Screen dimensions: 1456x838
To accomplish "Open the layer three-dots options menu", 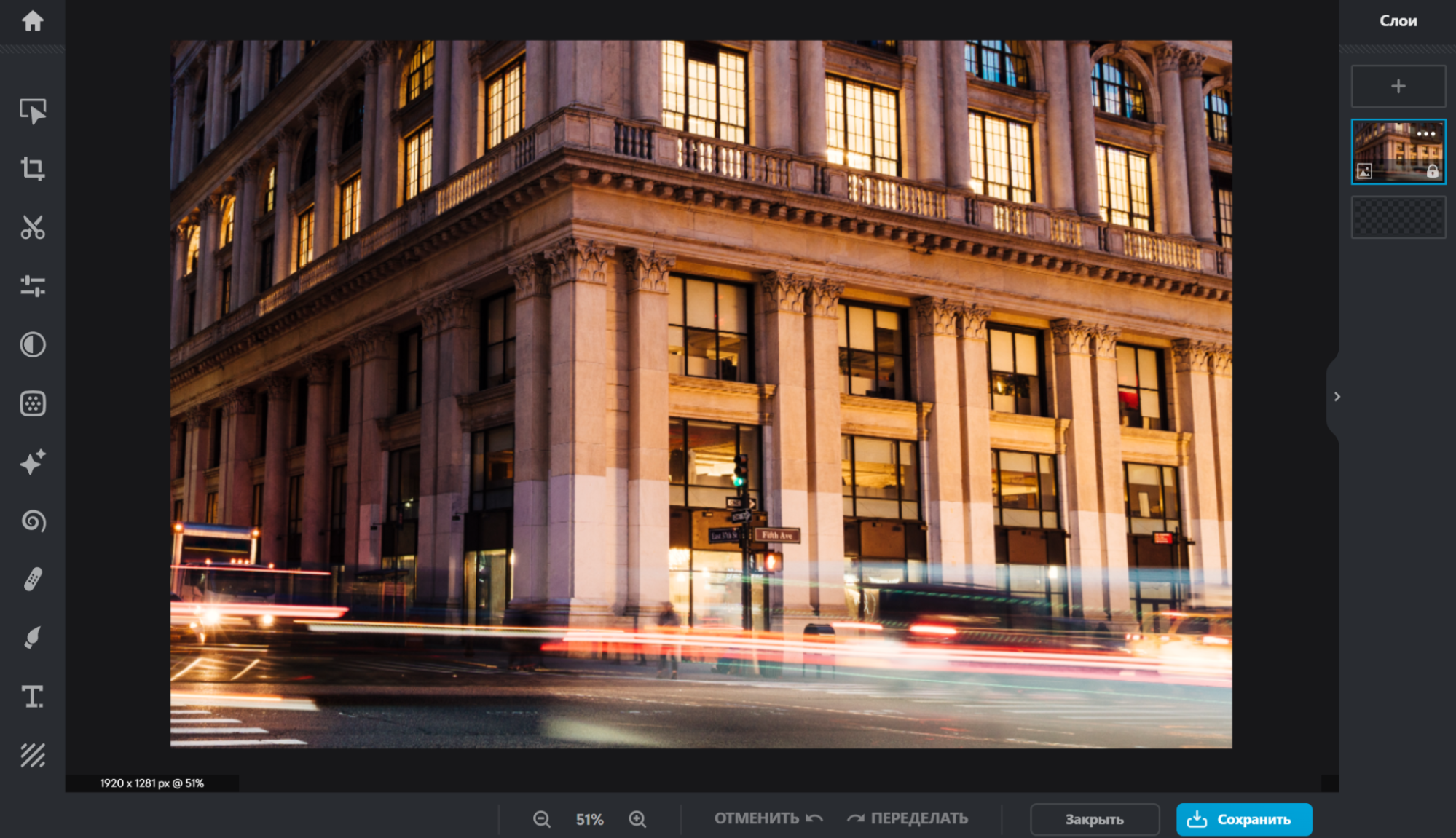I will coord(1426,133).
